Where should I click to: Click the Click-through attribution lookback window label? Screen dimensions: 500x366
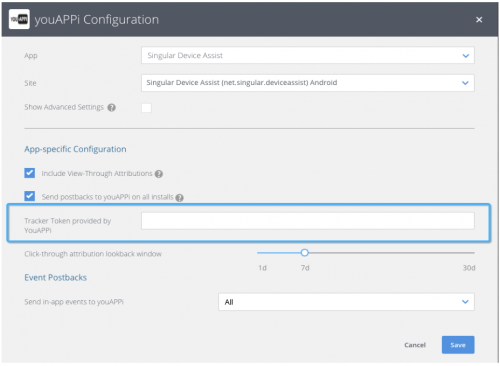[x=93, y=254]
